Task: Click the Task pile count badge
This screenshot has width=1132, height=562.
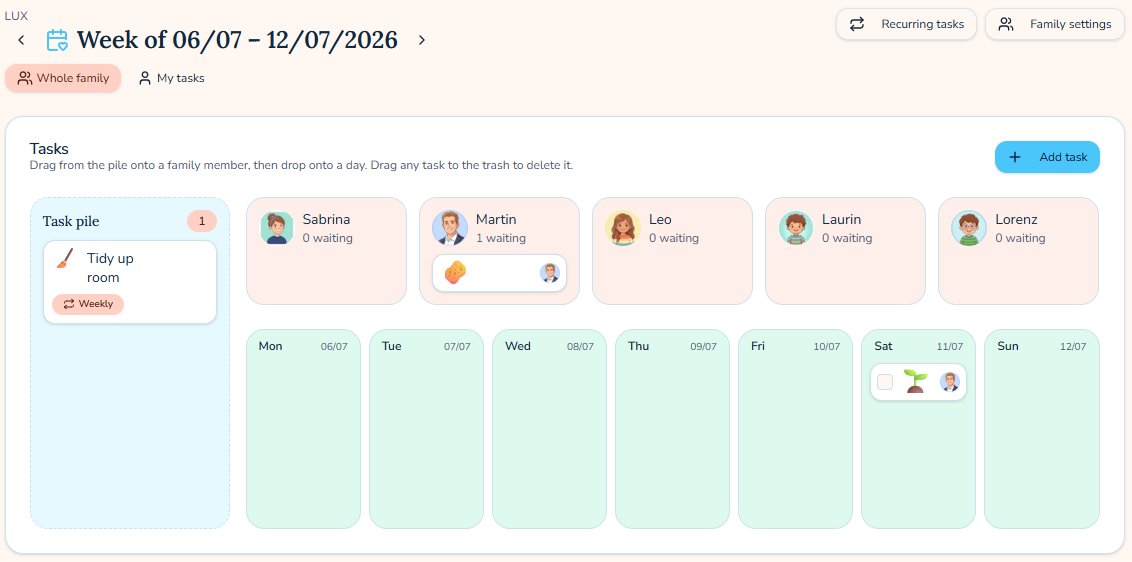Action: (x=202, y=221)
